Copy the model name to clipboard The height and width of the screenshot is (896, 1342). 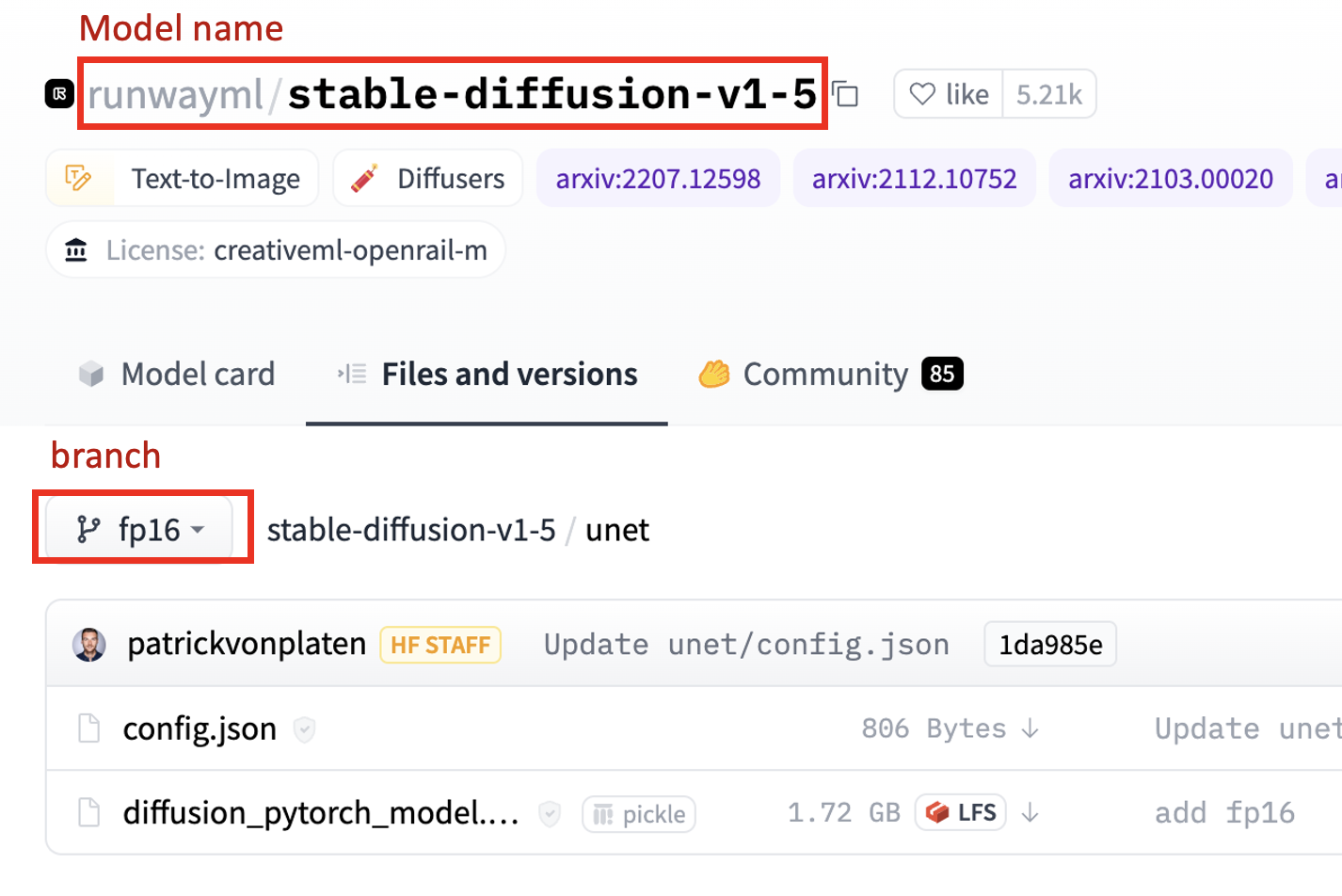point(844,94)
